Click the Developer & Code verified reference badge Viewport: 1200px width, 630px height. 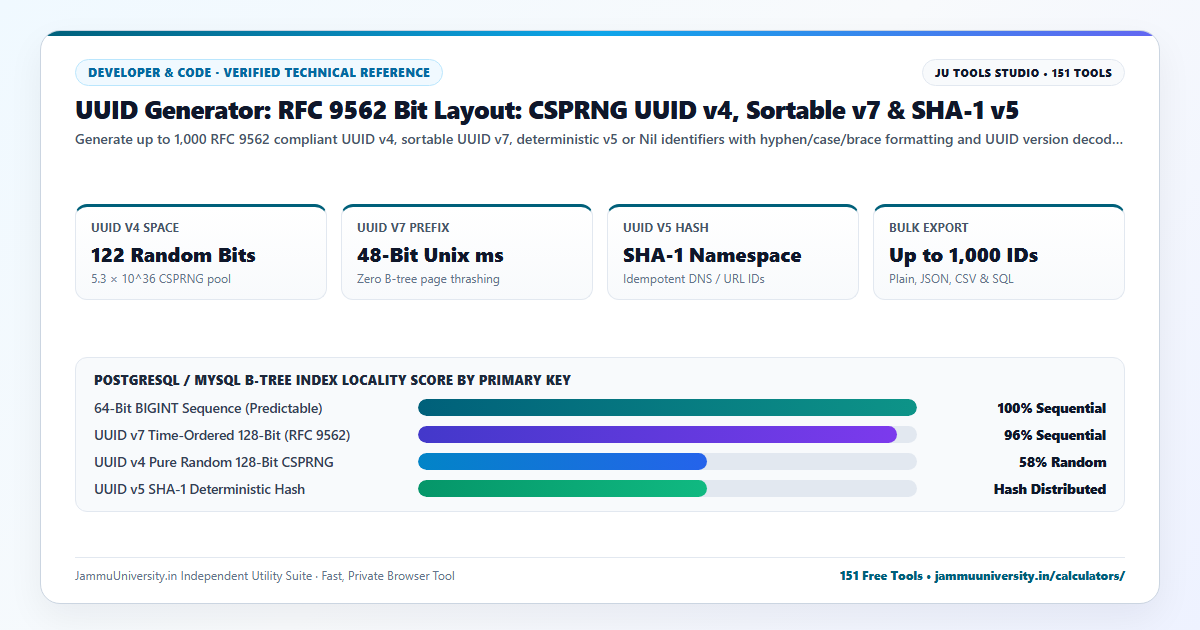259,73
